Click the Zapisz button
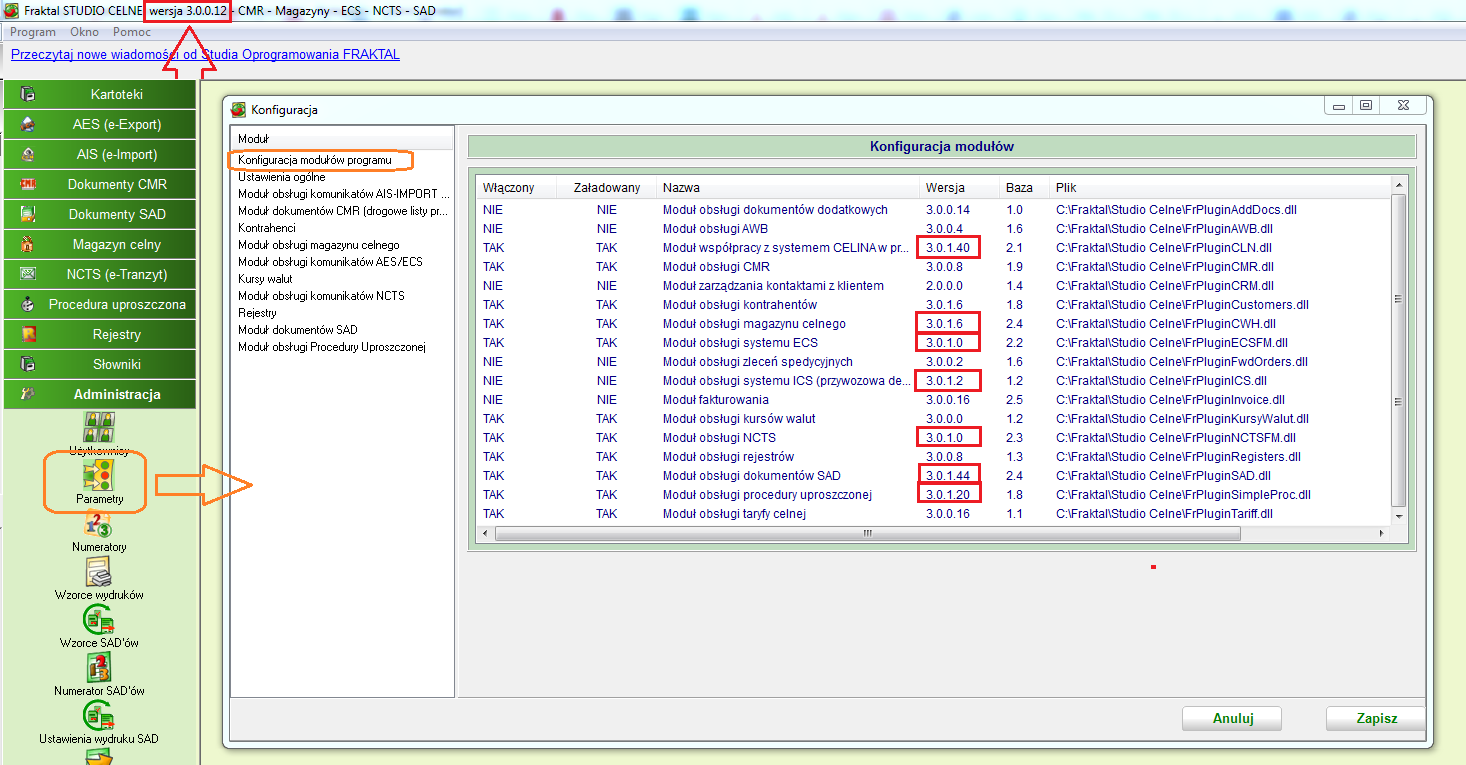Image resolution: width=1466 pixels, height=765 pixels. pos(1376,718)
